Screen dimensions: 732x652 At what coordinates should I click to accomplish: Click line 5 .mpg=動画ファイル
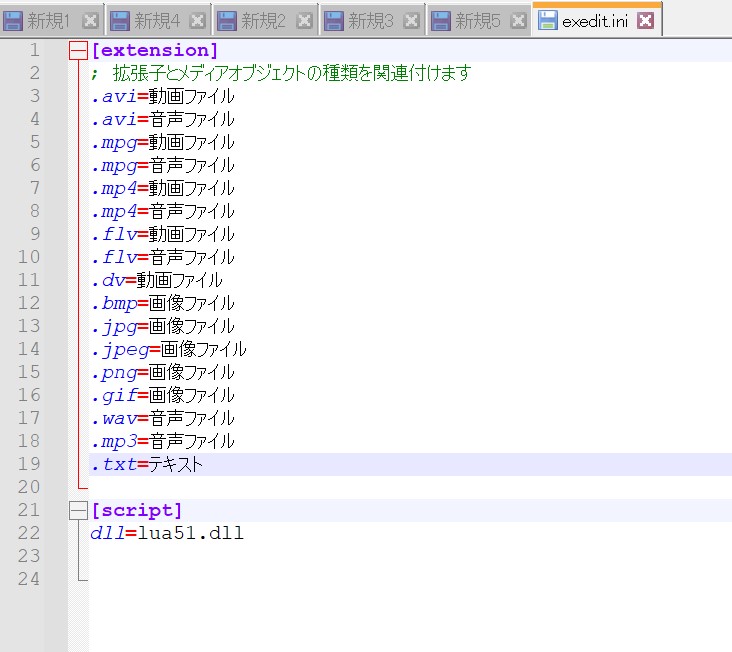163,142
